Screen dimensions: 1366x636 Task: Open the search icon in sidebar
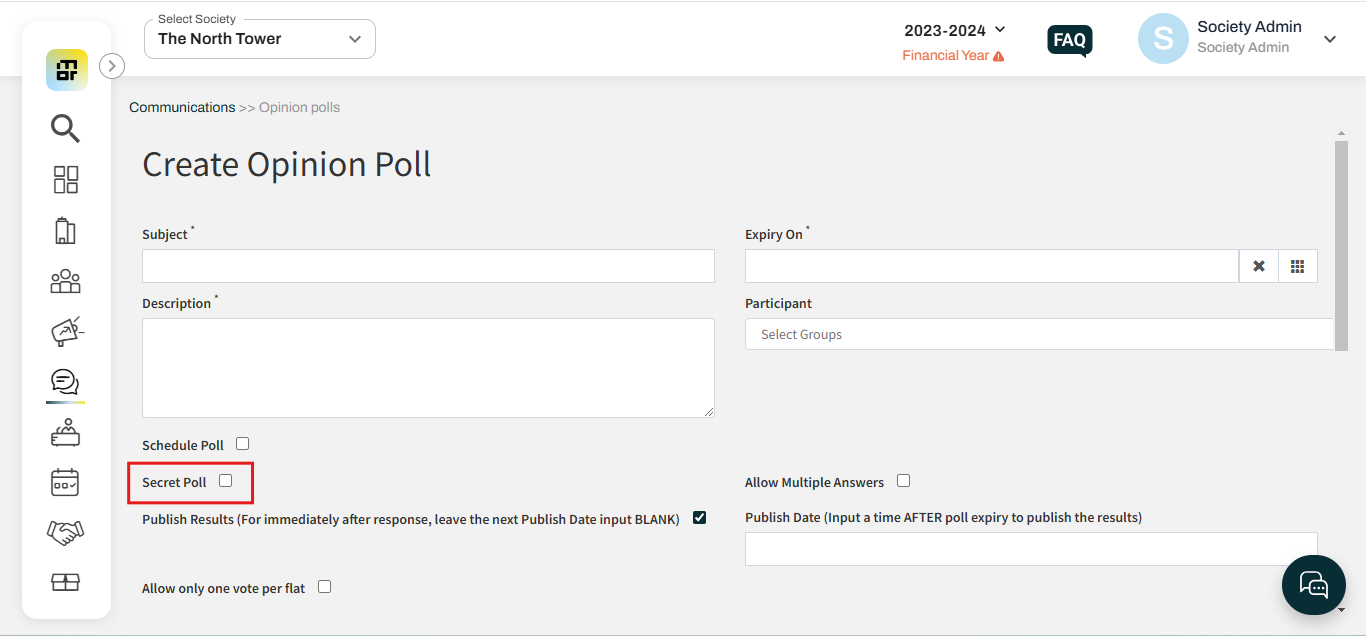[x=65, y=128]
